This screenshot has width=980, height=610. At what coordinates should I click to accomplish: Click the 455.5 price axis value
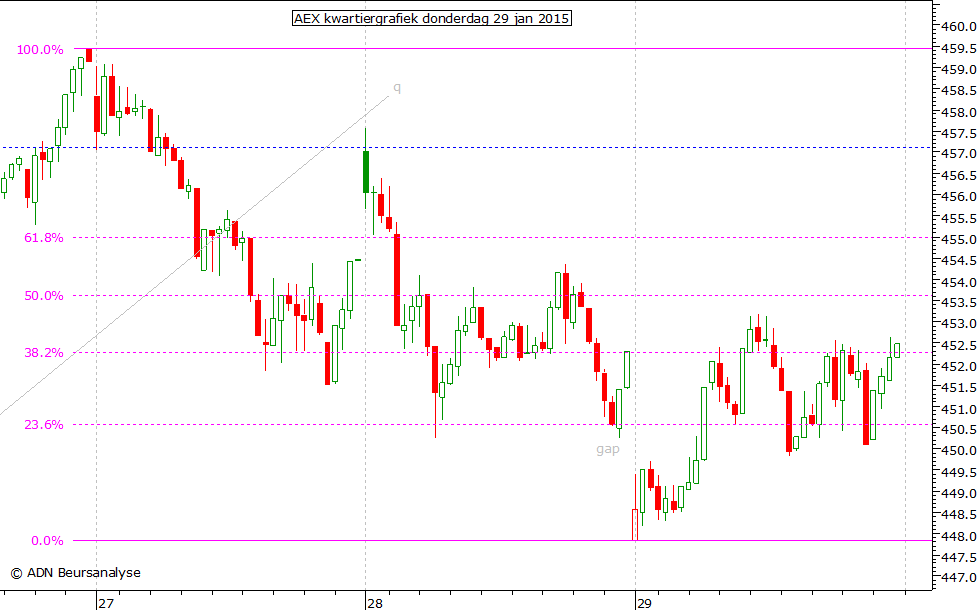tap(959, 219)
